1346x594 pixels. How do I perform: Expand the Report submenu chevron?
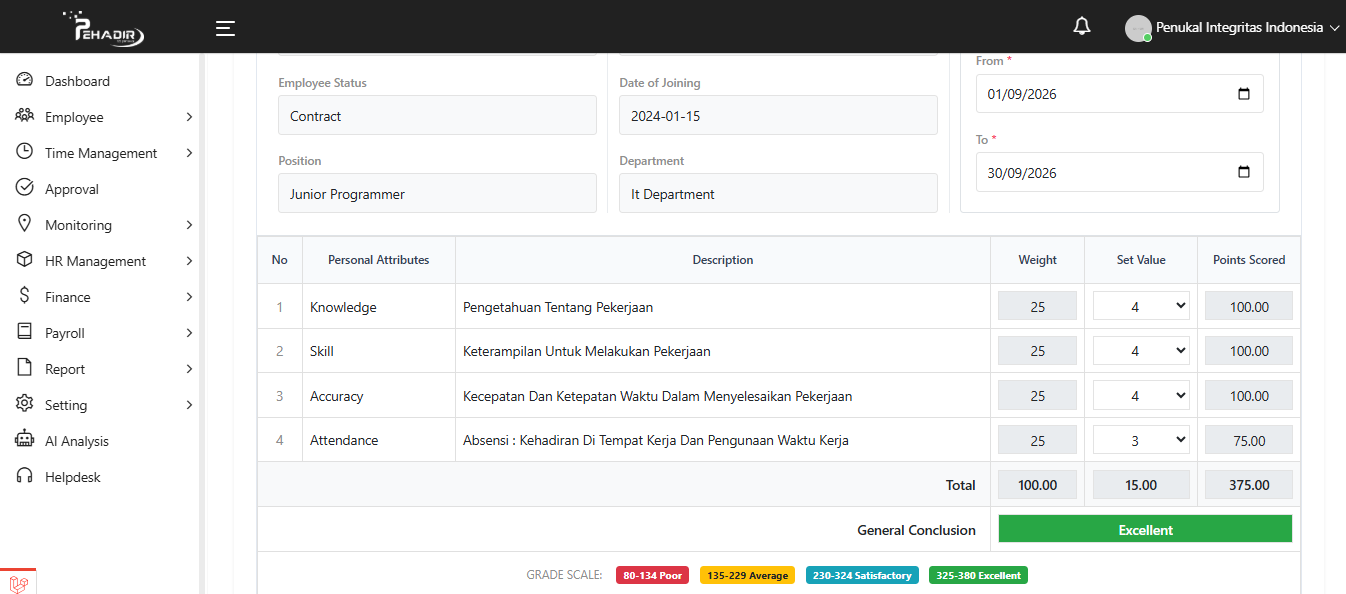(189, 369)
